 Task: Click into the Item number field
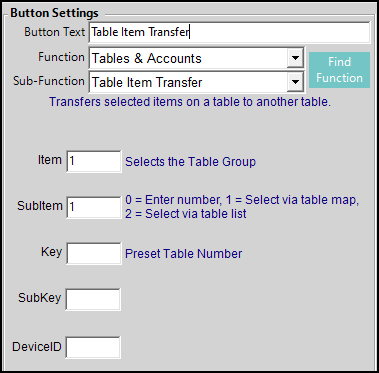point(94,161)
